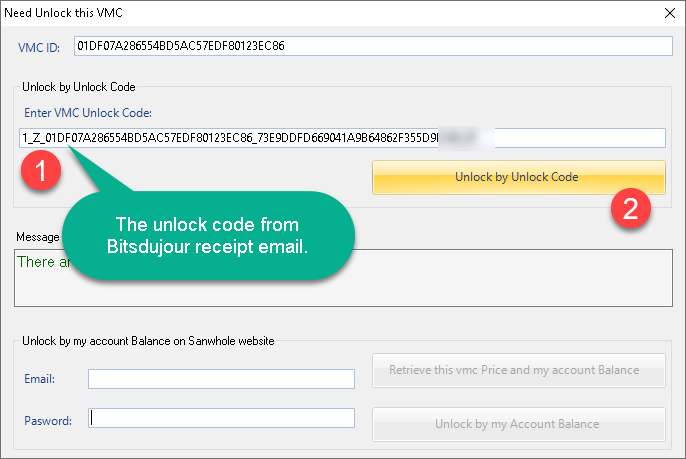Screen dimensions: 686x459
Task: Close the Need Unlock this VMC dialog
Action: pos(669,13)
